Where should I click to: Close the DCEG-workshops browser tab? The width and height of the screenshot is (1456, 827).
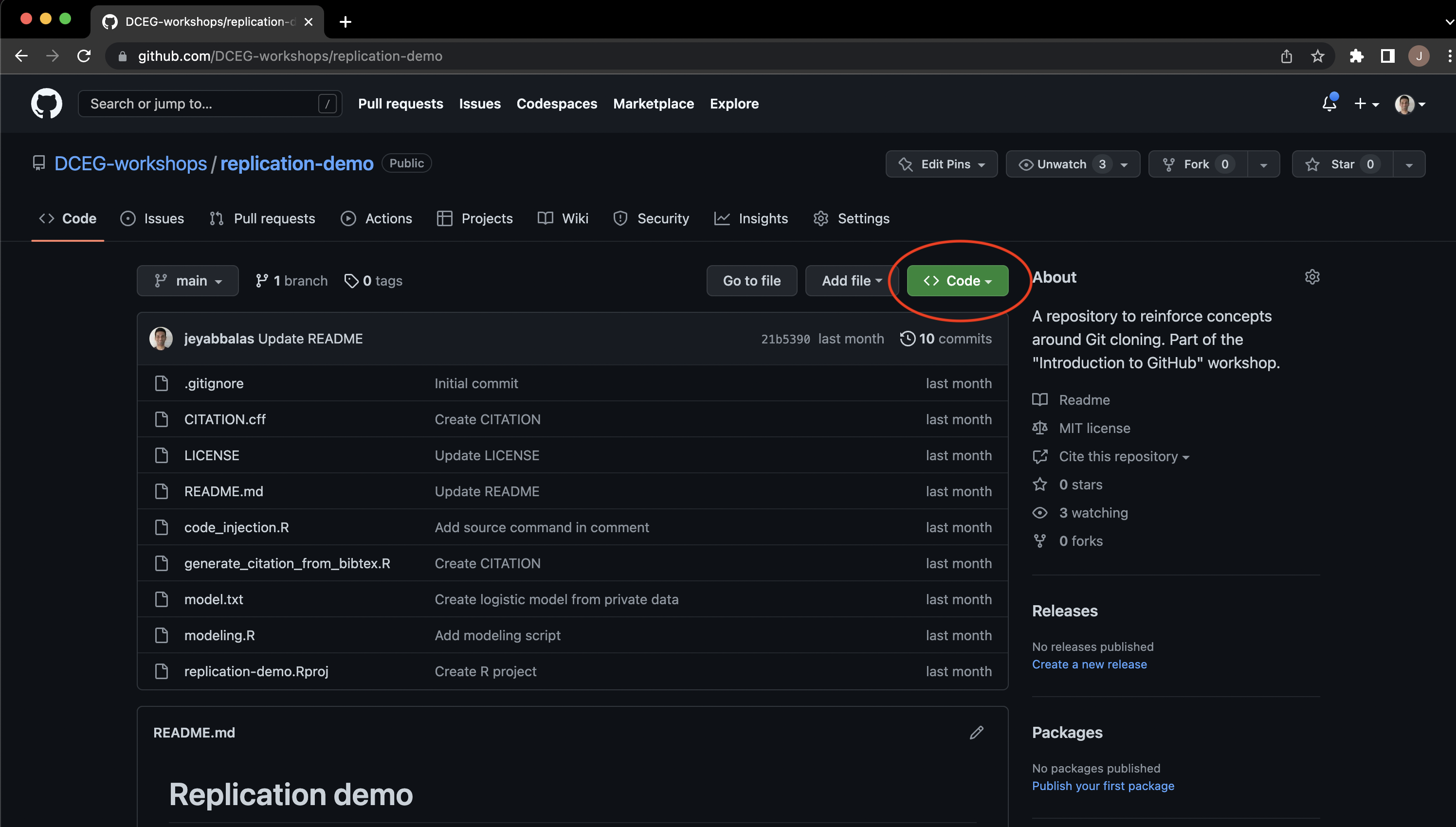309,21
